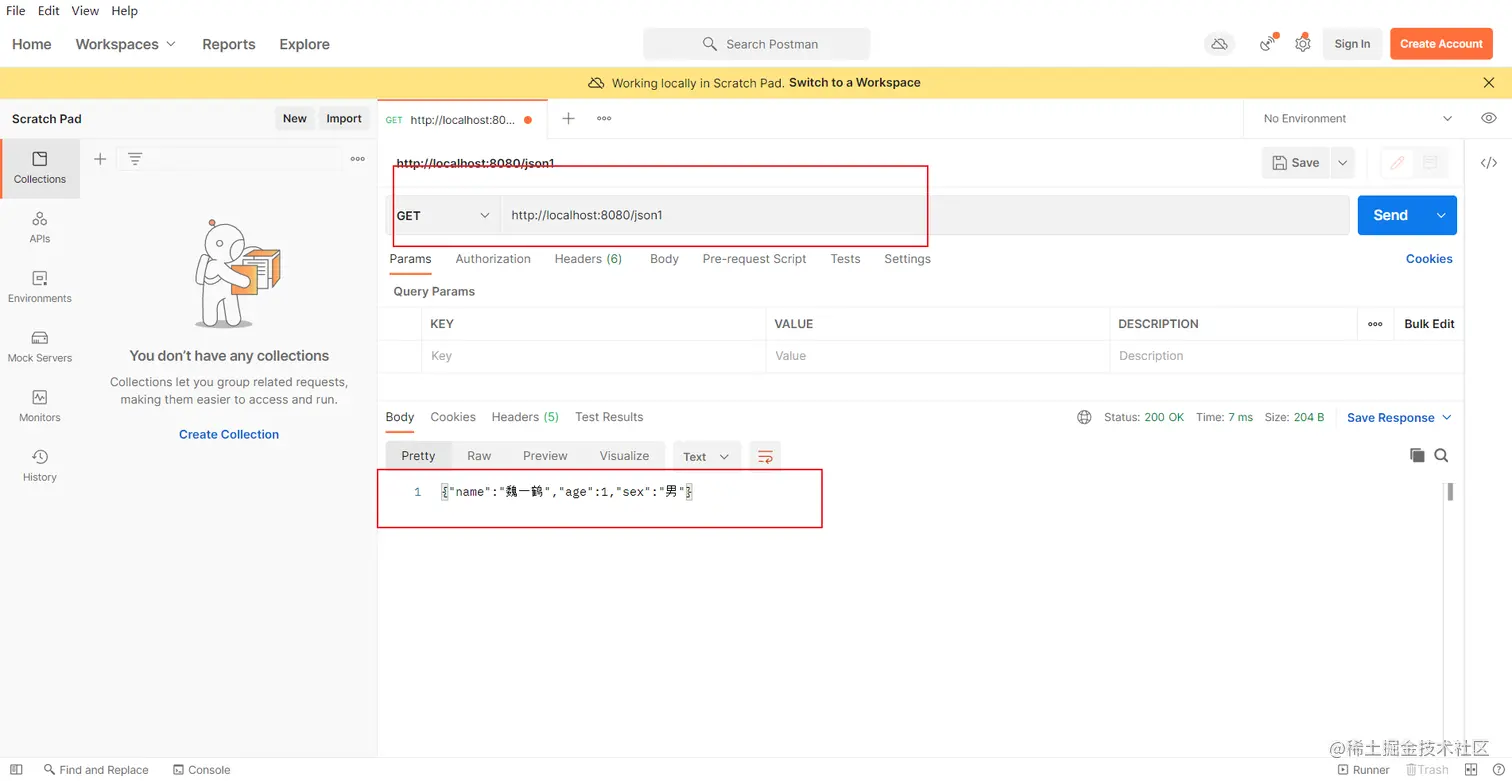This screenshot has height=781, width=1512.
Task: Open the Edit menu
Action: (49, 11)
